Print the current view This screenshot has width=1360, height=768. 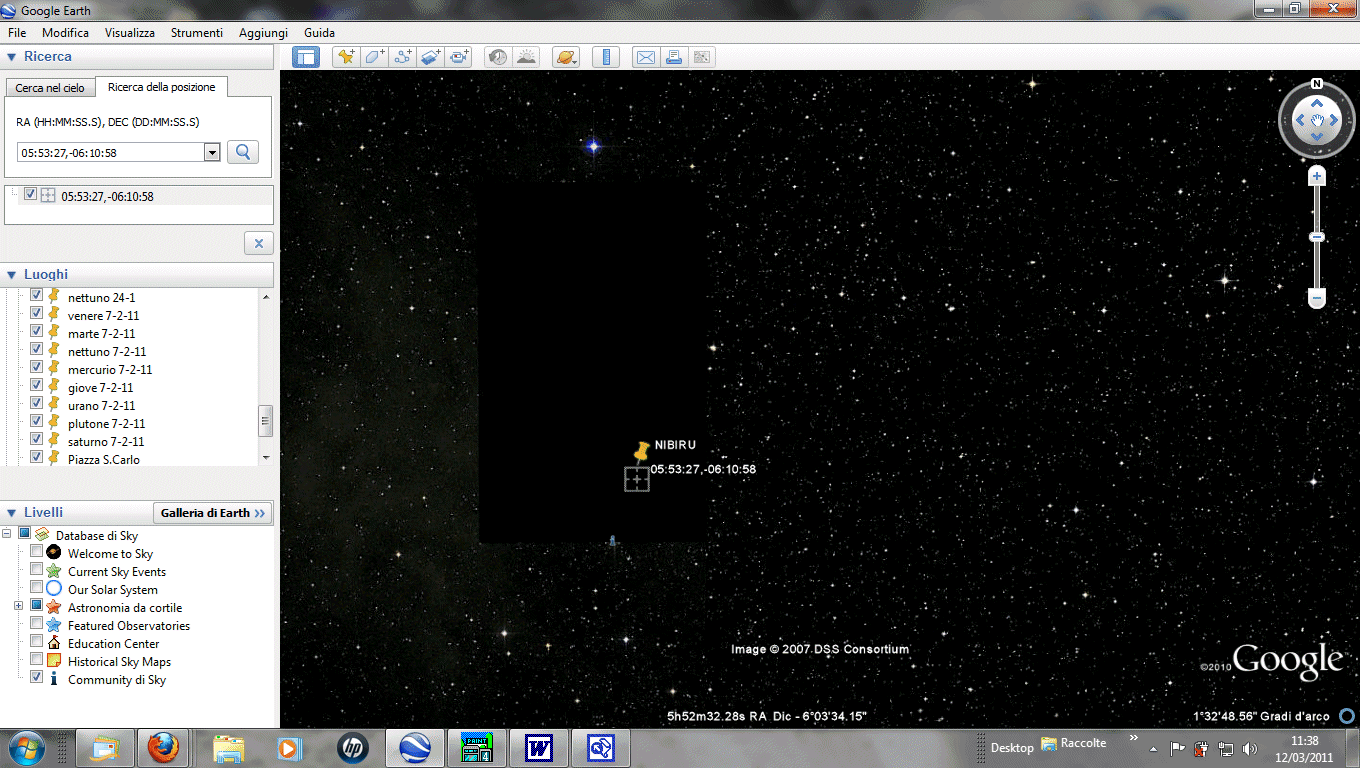(673, 57)
